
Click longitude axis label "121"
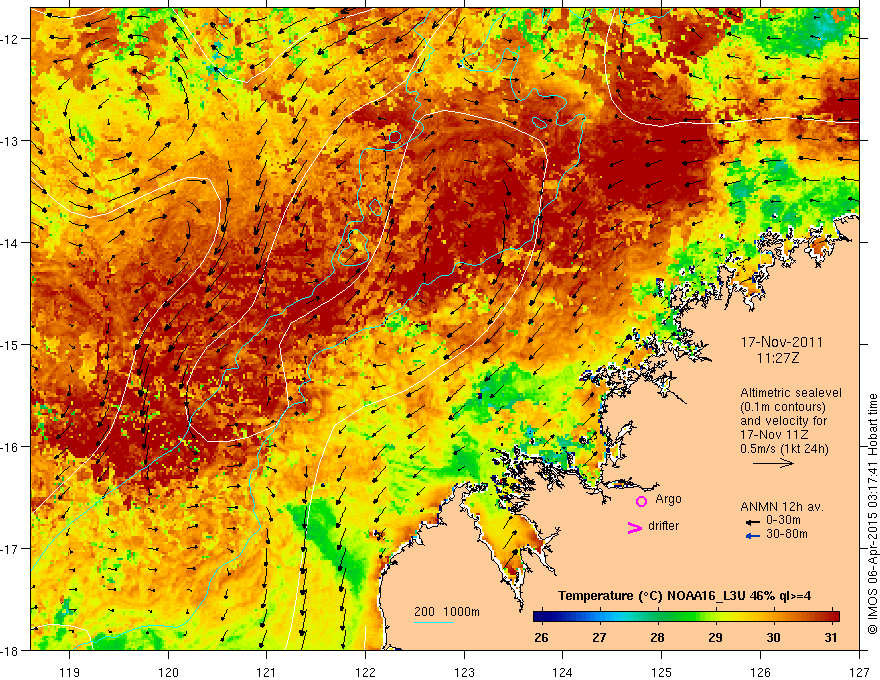267,672
